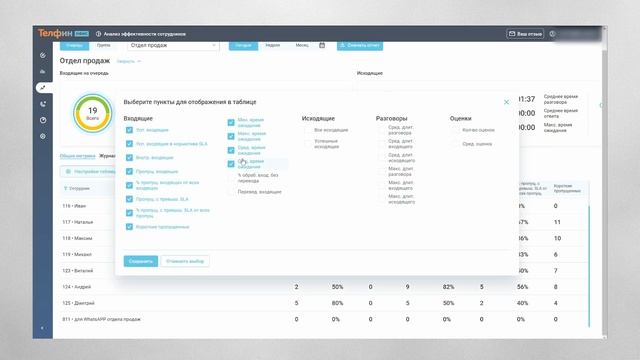Uncheck Пропущ. с превыш. SLA checkbox
This screenshot has width=640, height=360.
click(129, 199)
